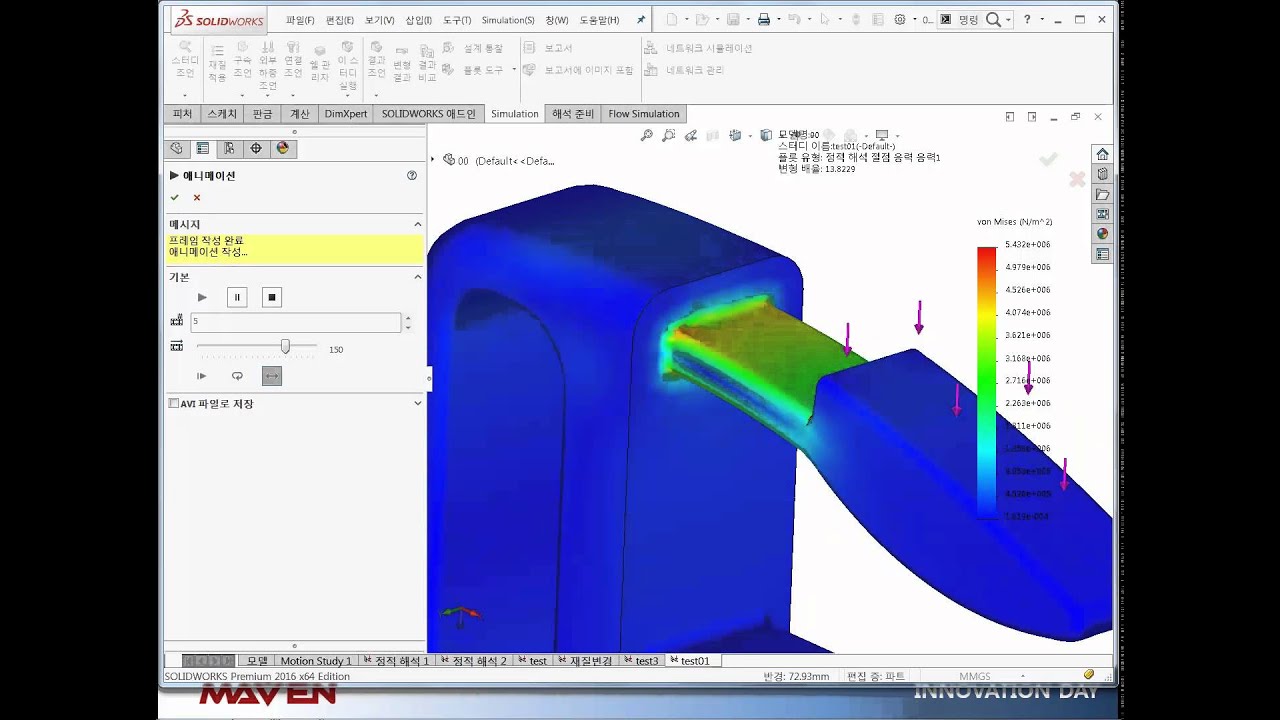This screenshot has width=1280, height=720.
Task: Click the green checkmark OK in Animation panel
Action: 175,198
